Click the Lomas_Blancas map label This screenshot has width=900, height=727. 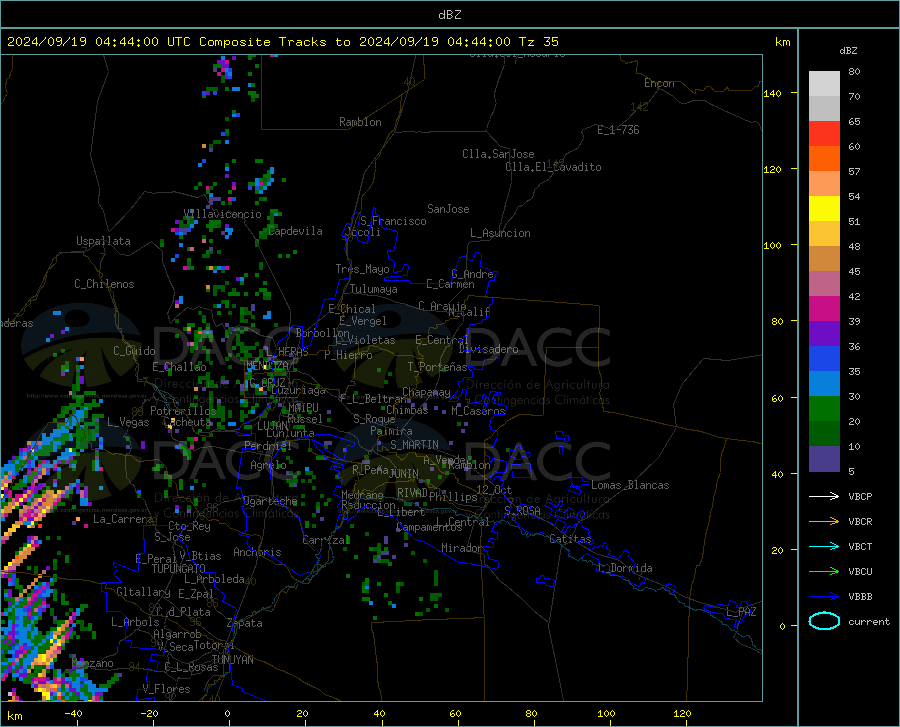point(630,485)
